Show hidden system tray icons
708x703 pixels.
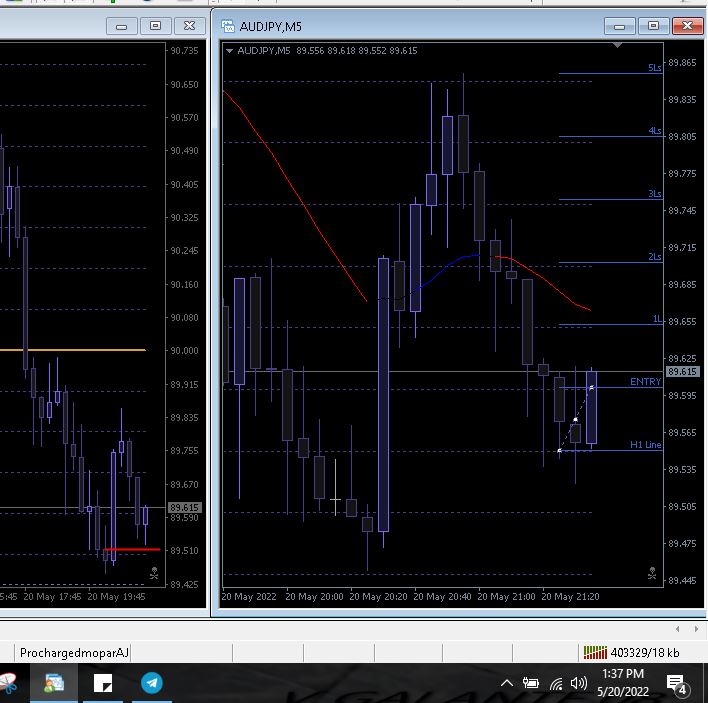coord(506,684)
